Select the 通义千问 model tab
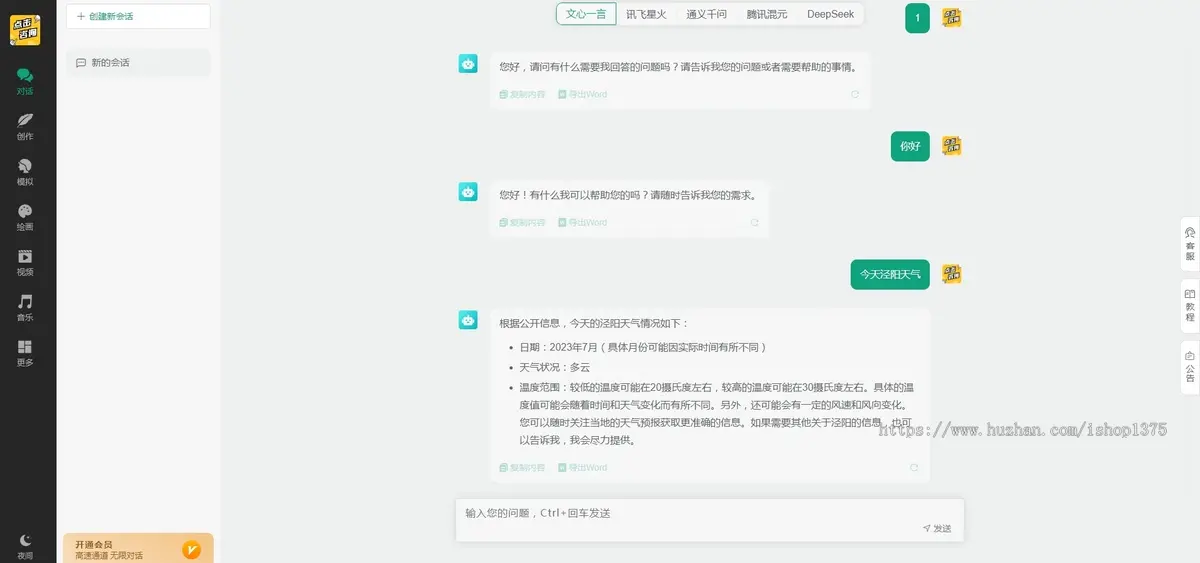 [706, 14]
